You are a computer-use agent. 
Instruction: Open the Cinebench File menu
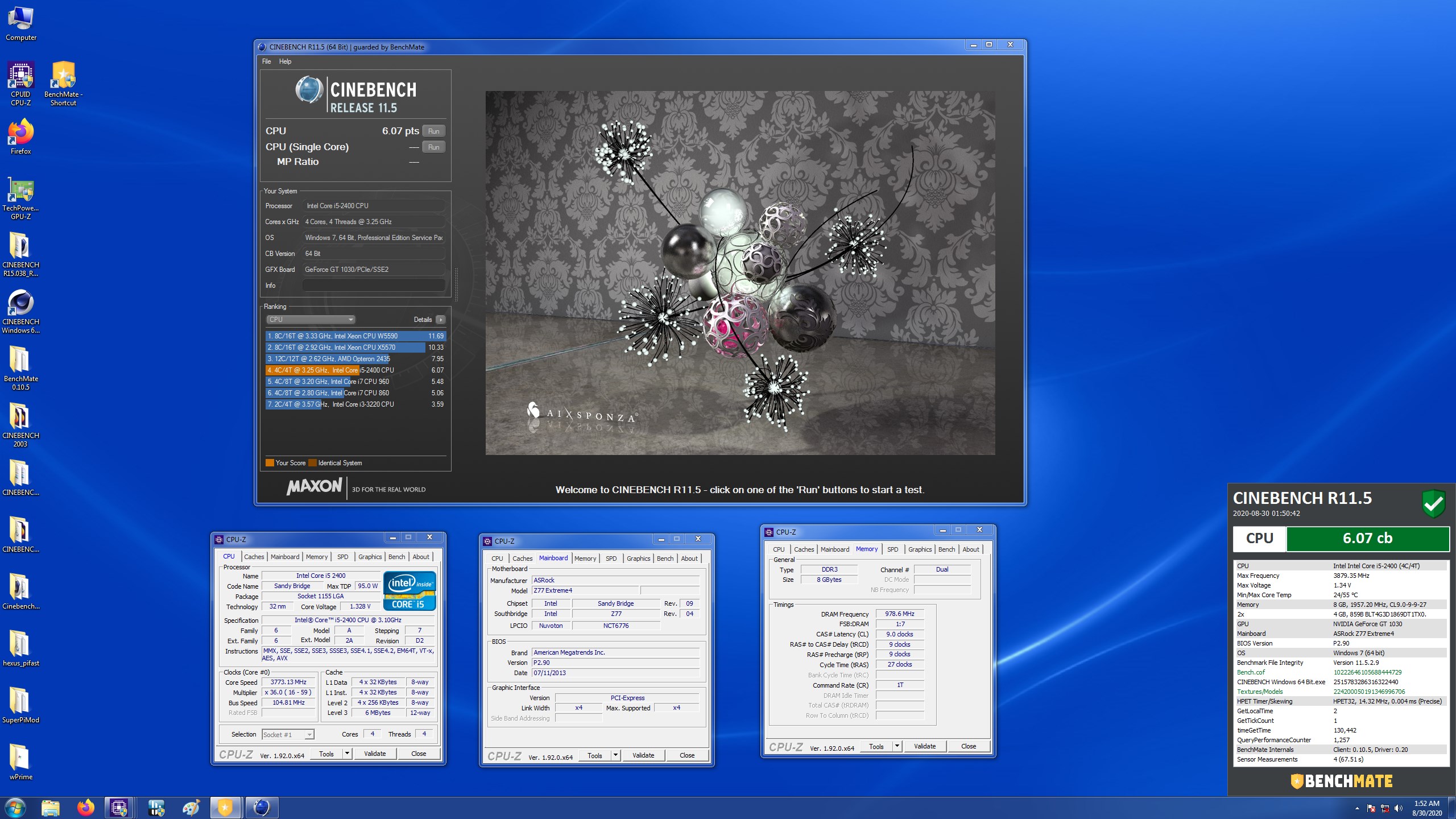[x=266, y=61]
